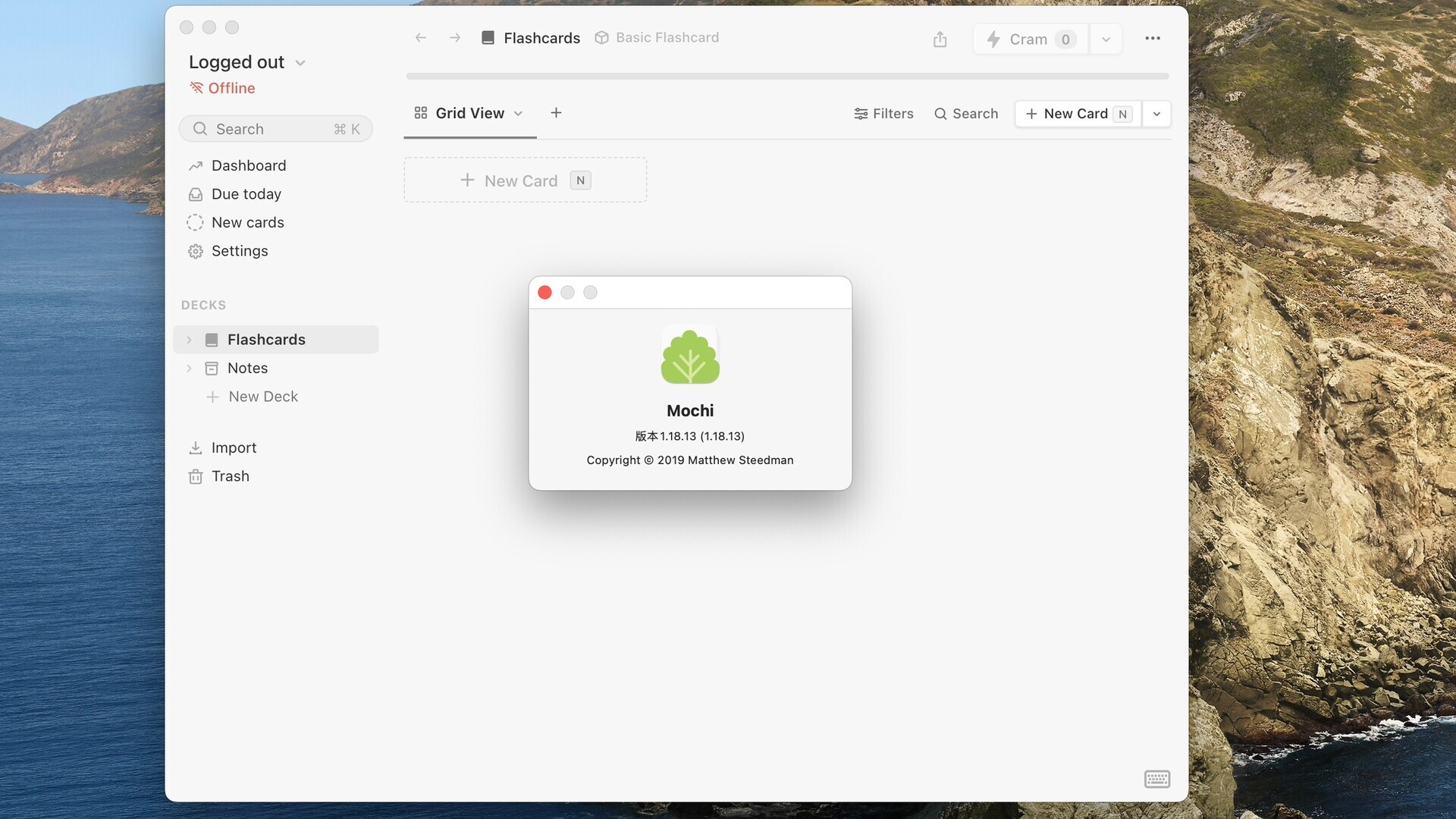This screenshot has width=1456, height=819.
Task: Click the Flashcards breadcrumb
Action: pos(531,38)
